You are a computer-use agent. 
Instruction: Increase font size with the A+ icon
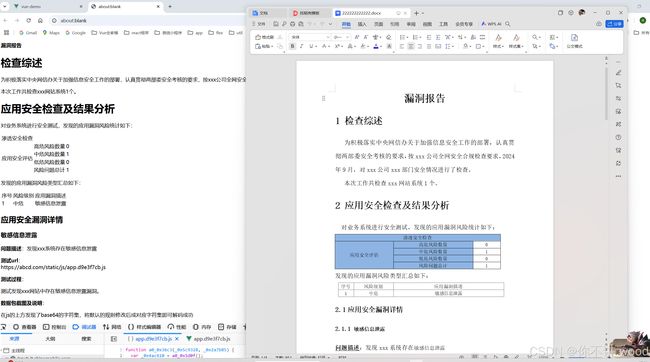coord(357,37)
